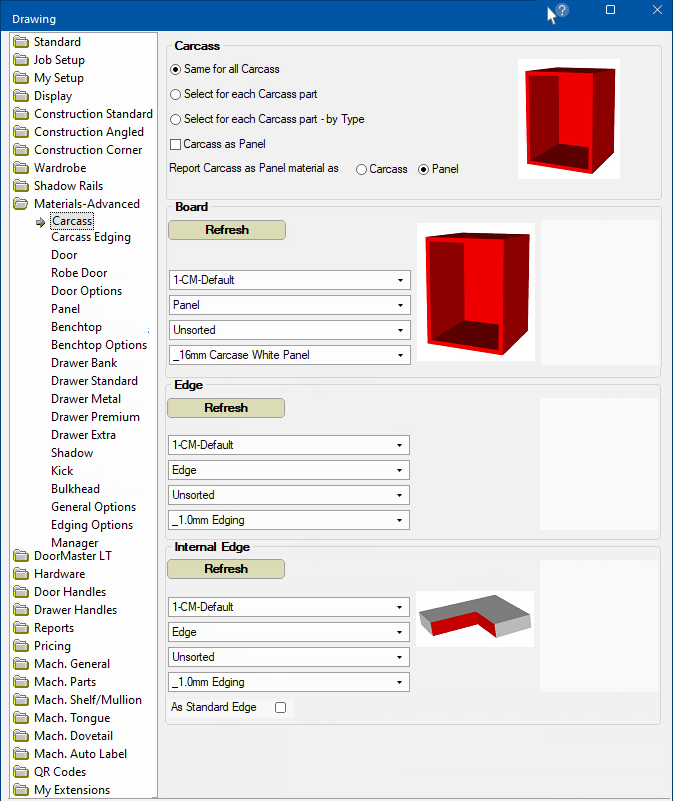Expand the Internal Edge _1.0mm Edging dropdown
This screenshot has width=673, height=801.
click(289, 682)
